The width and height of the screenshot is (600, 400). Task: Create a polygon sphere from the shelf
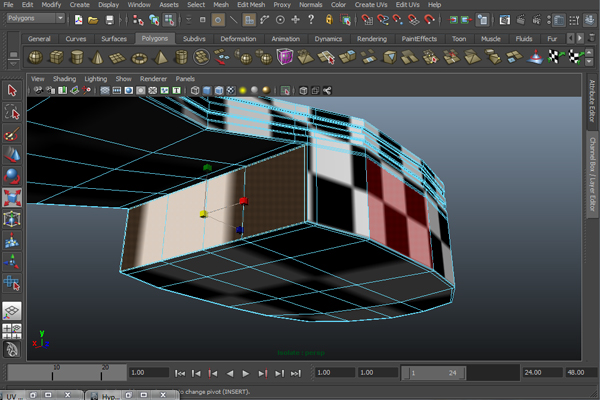click(36, 58)
